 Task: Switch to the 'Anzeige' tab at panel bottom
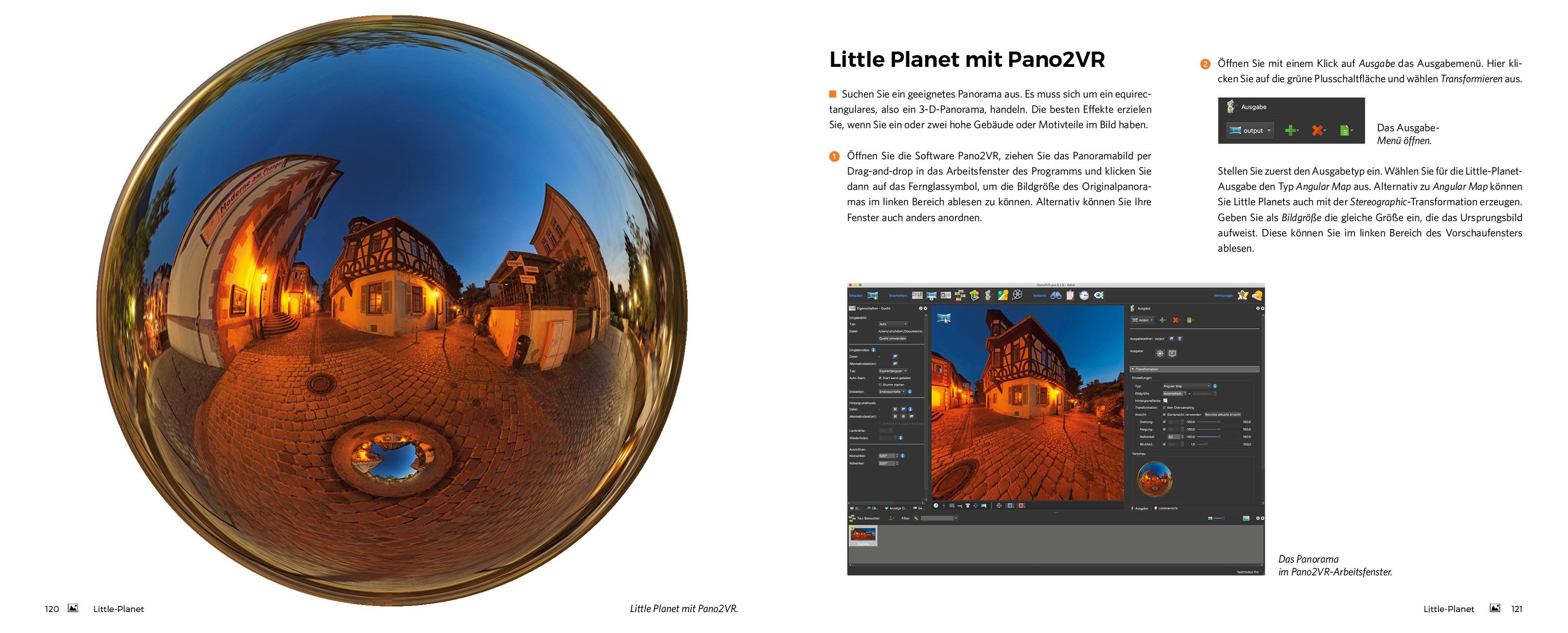coord(897,508)
